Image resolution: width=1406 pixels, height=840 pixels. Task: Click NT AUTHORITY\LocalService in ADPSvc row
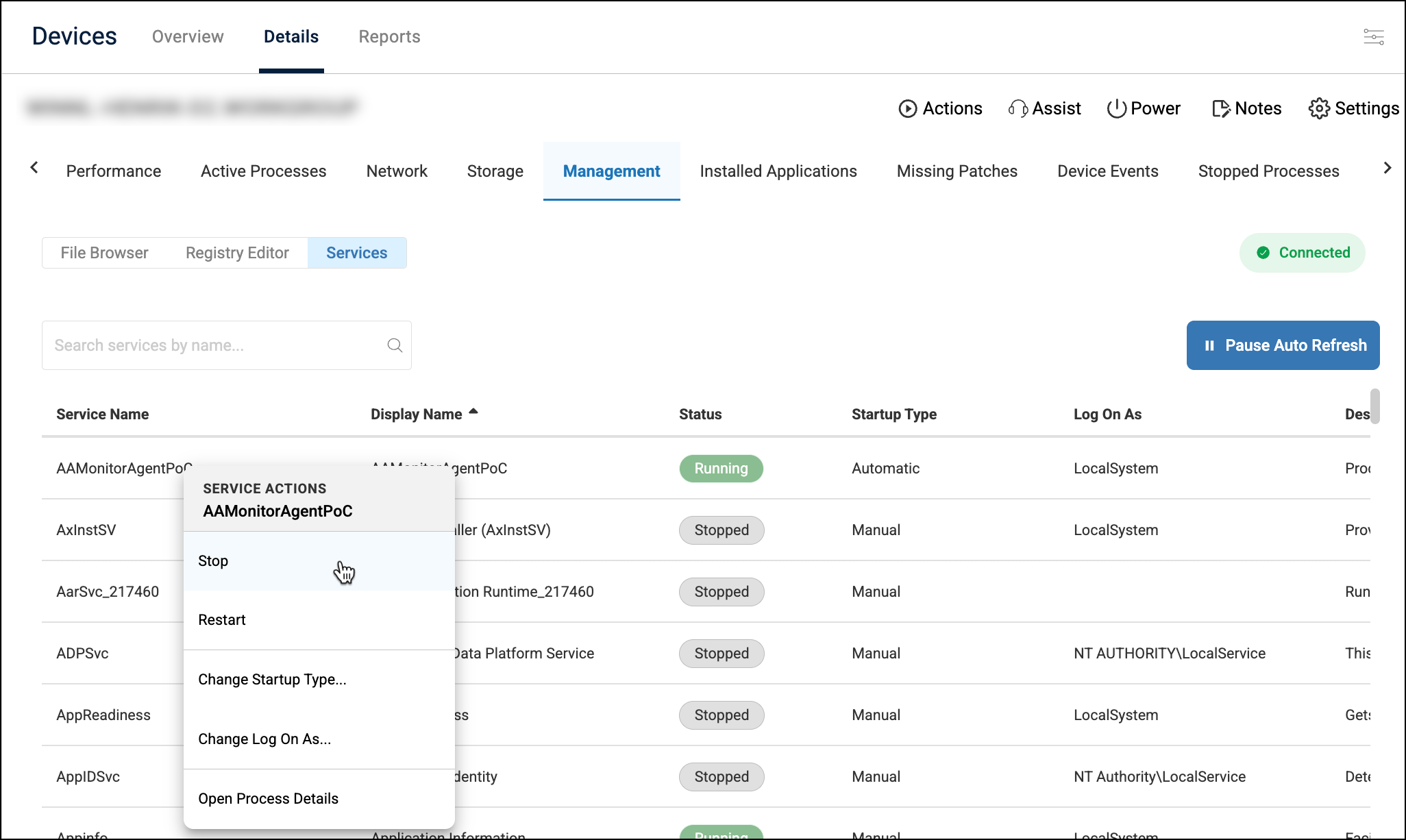(x=1170, y=654)
